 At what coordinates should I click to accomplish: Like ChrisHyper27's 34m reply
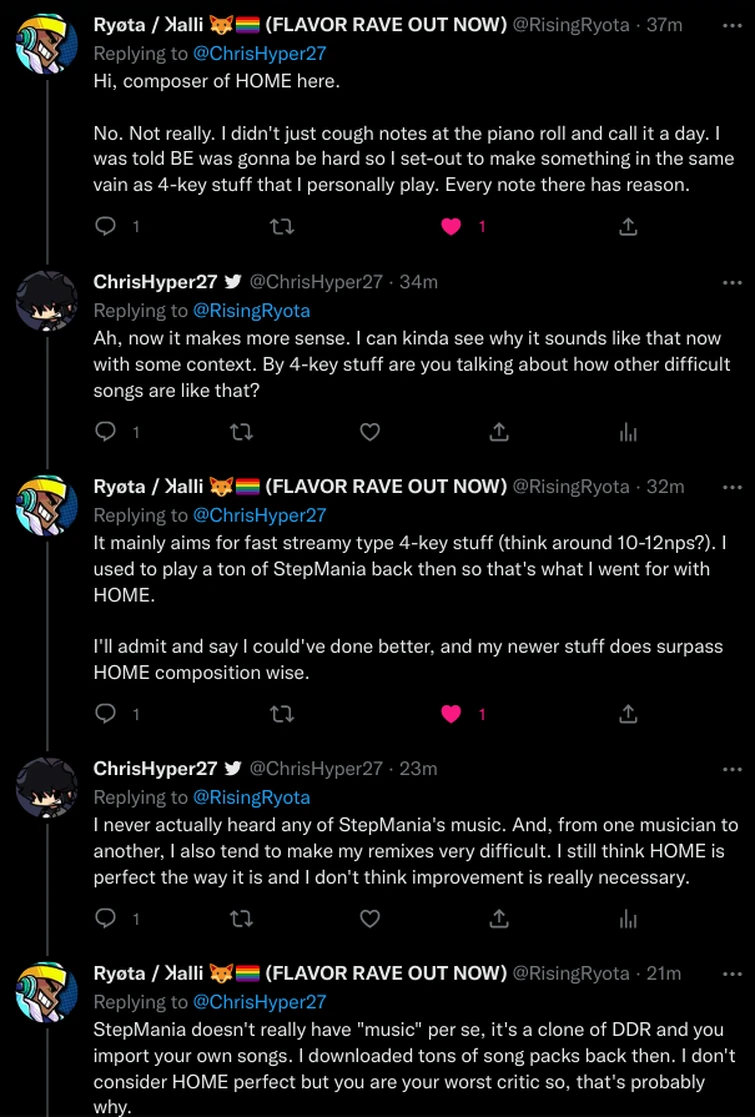[x=370, y=432]
